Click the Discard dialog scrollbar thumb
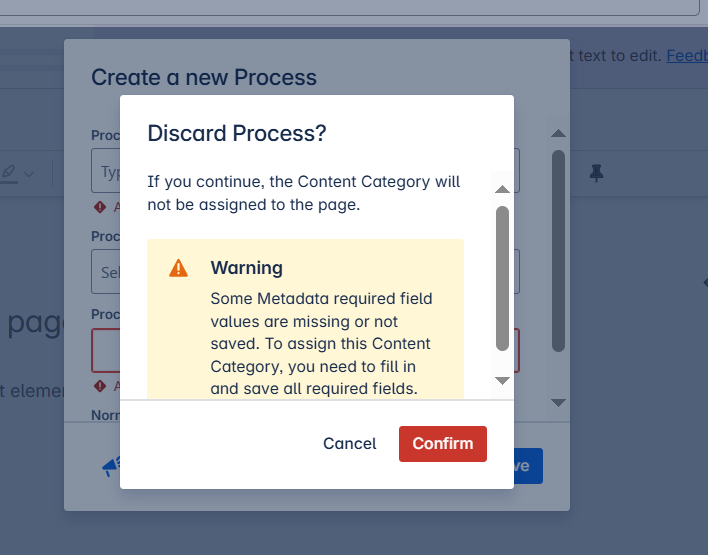Viewport: 708px width, 555px height. tap(502, 278)
